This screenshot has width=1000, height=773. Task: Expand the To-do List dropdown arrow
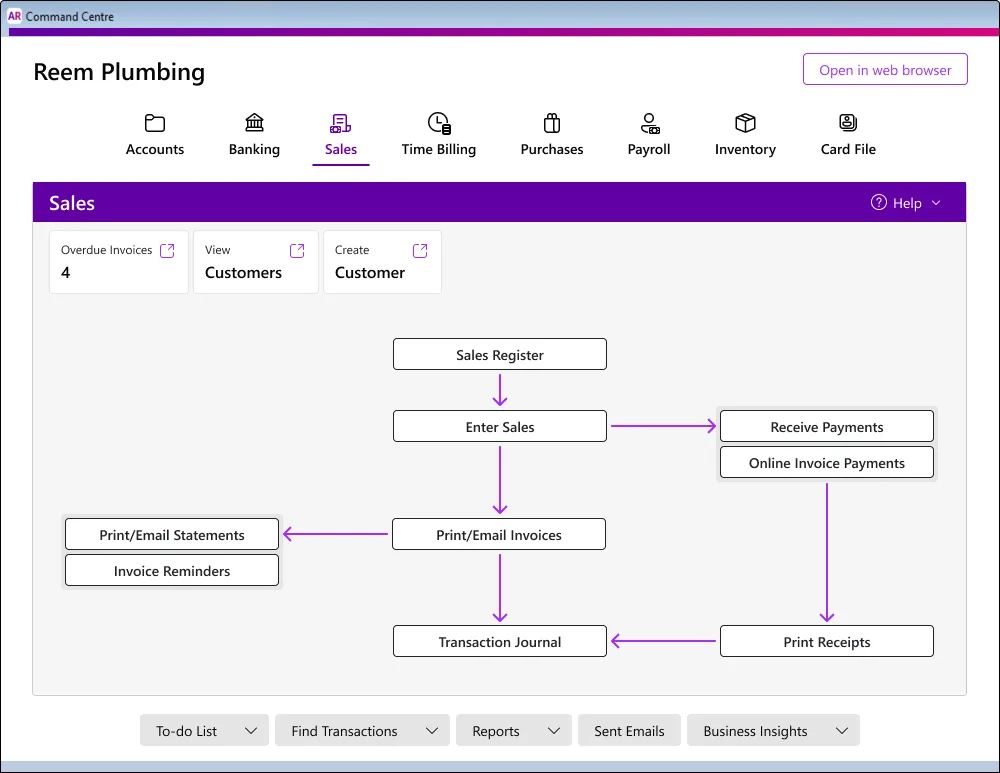(x=251, y=731)
